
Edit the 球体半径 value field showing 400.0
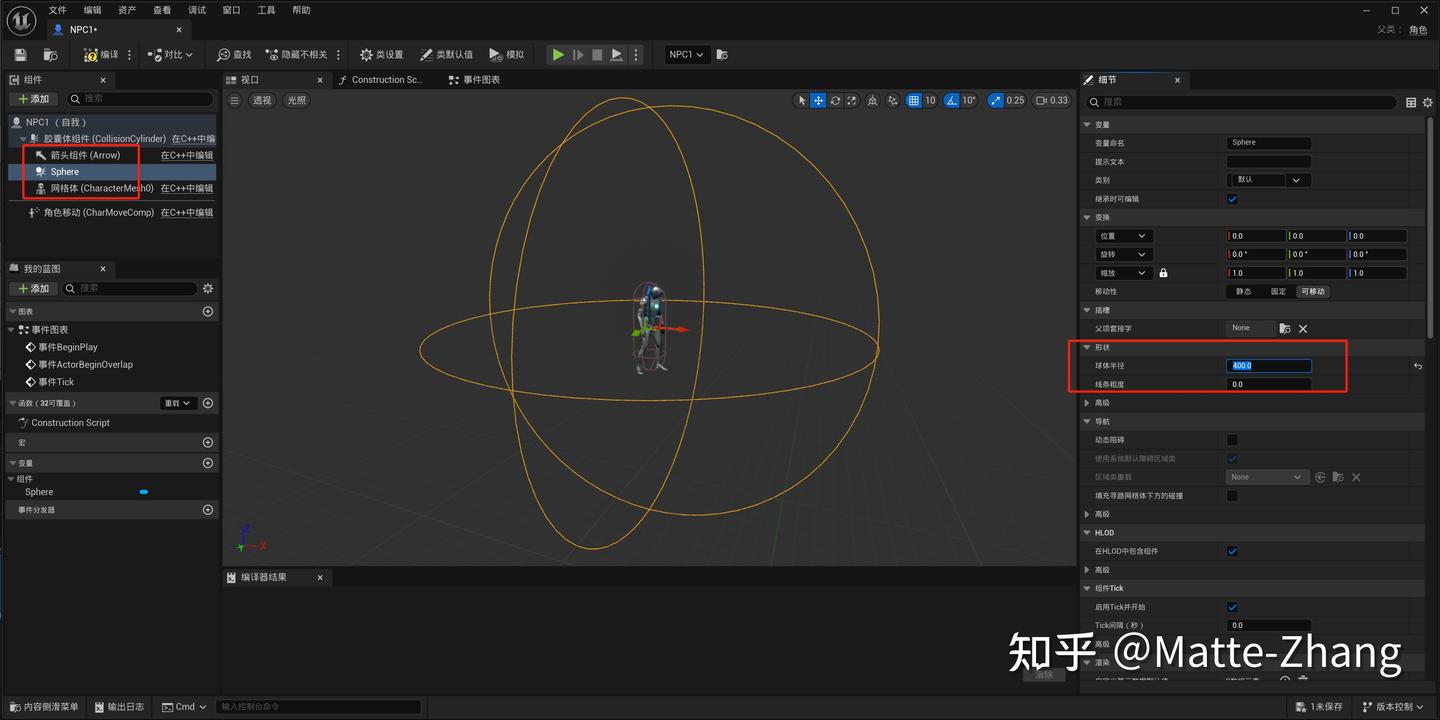[1268, 365]
